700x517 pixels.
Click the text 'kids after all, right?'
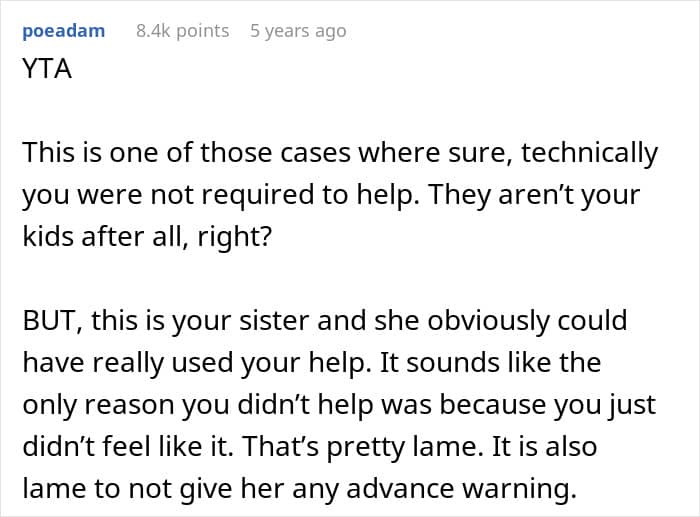(x=147, y=237)
